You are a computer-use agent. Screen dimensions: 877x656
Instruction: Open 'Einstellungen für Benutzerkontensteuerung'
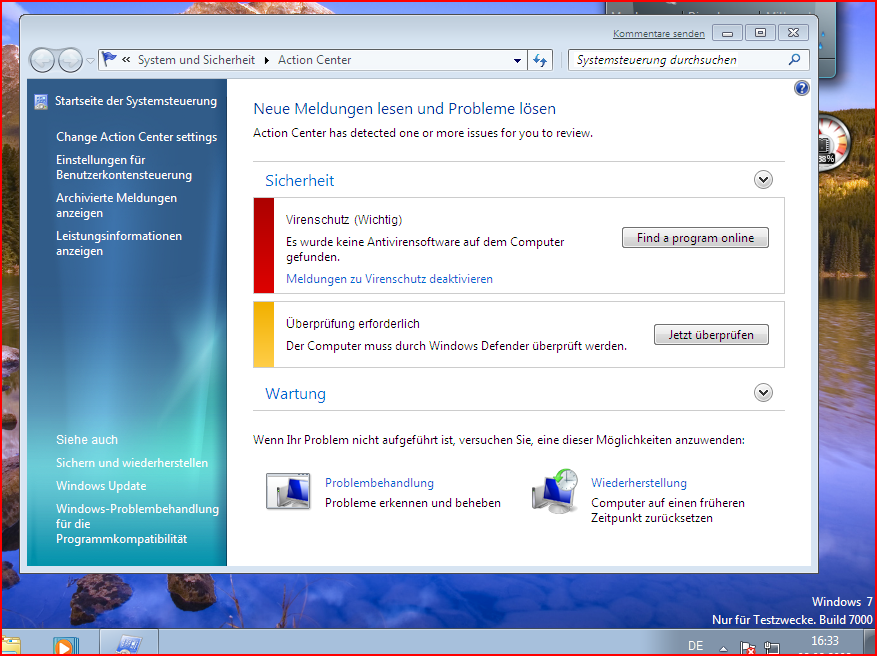point(124,167)
